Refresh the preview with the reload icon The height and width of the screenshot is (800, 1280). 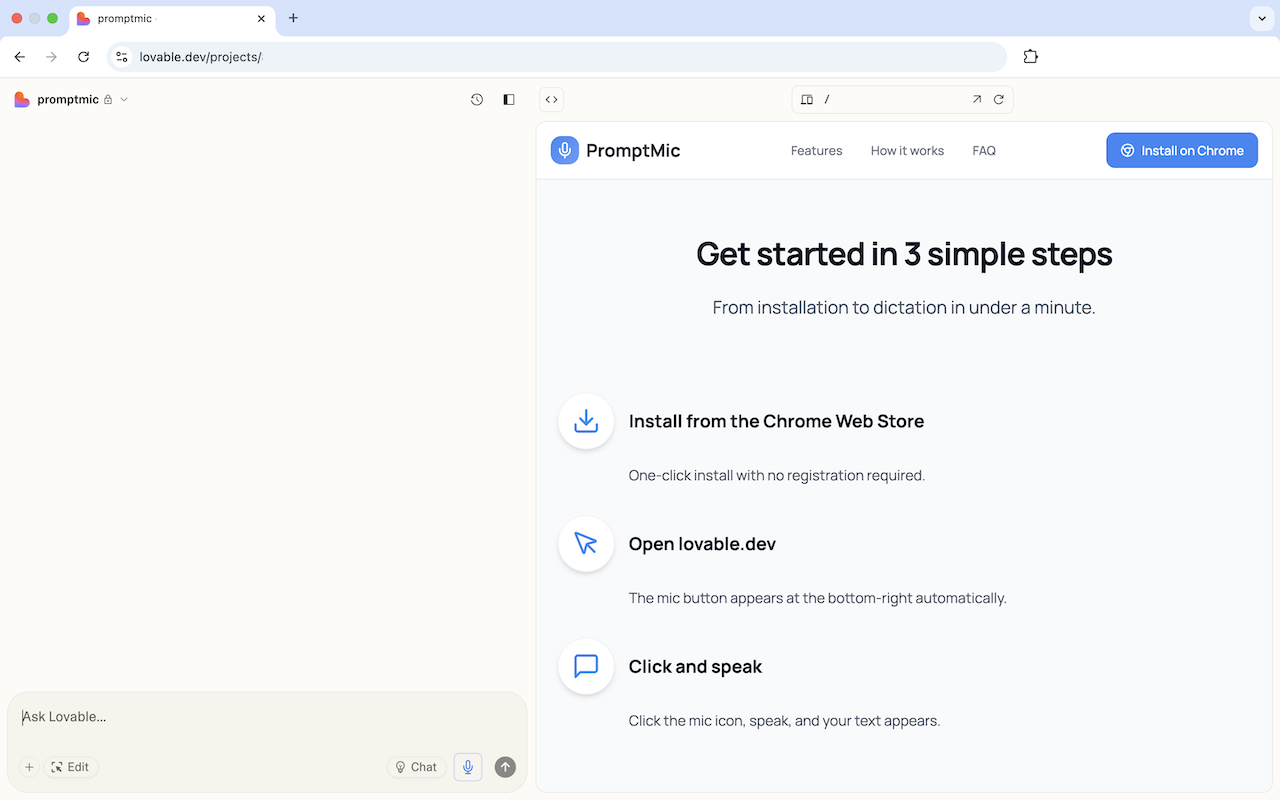tap(999, 99)
